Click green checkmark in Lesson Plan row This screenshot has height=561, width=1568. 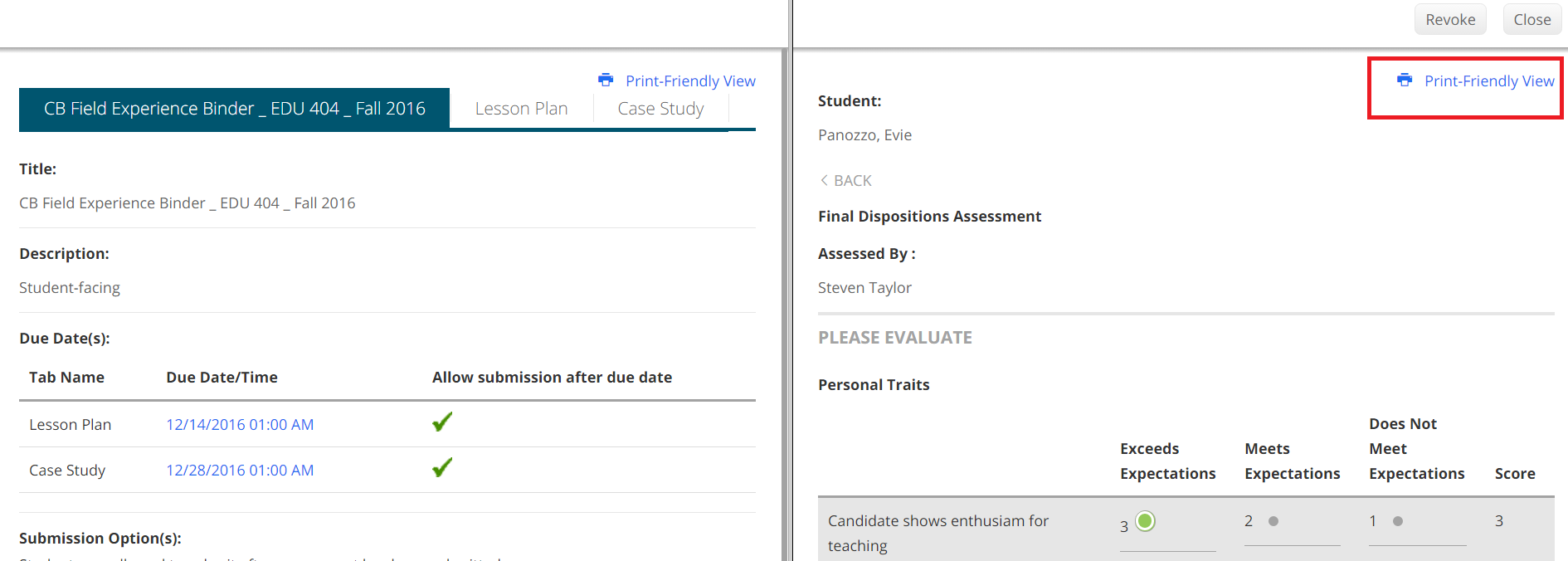tap(442, 422)
